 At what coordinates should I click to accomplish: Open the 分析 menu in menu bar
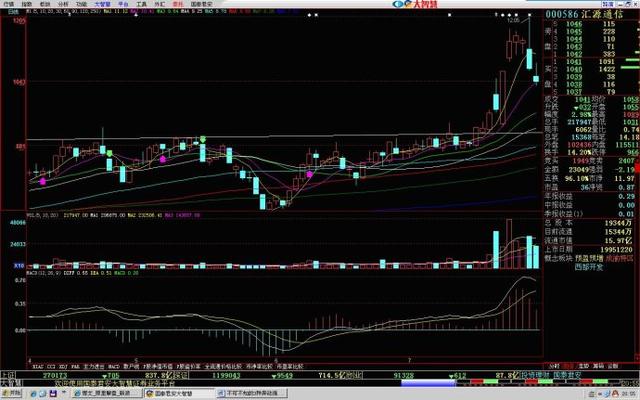(x=63, y=4)
